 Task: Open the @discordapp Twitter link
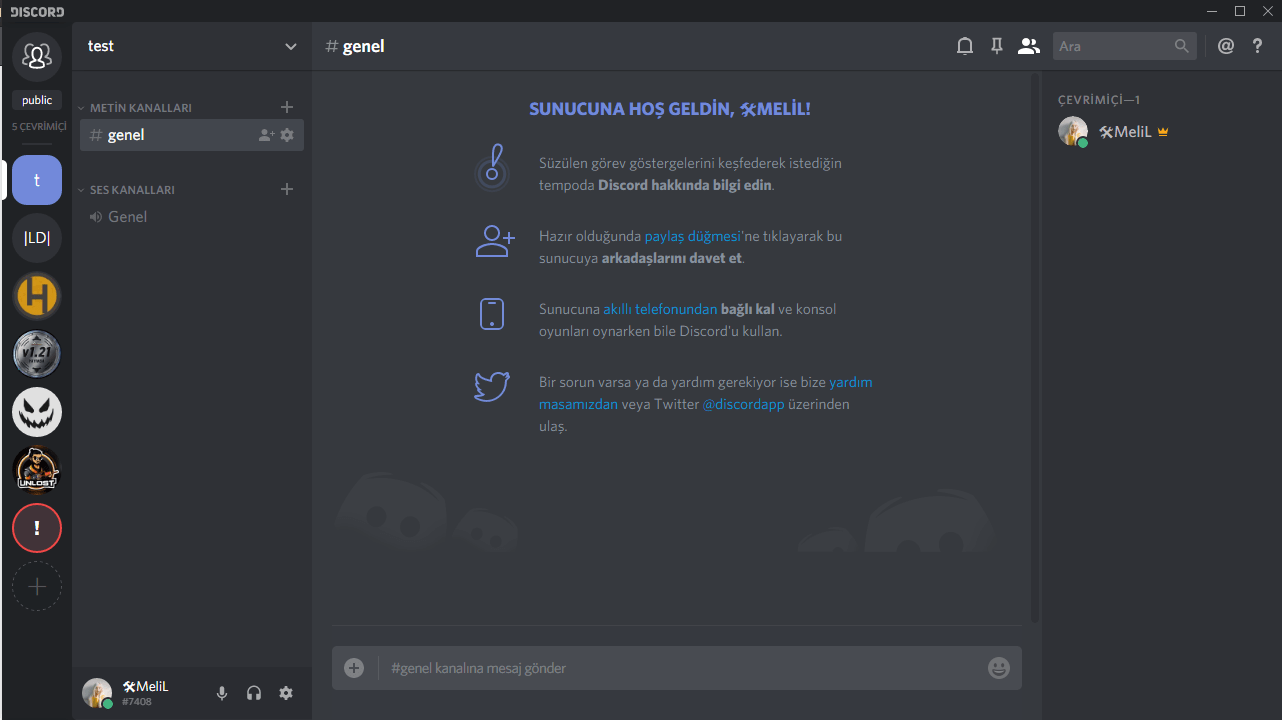coord(743,404)
